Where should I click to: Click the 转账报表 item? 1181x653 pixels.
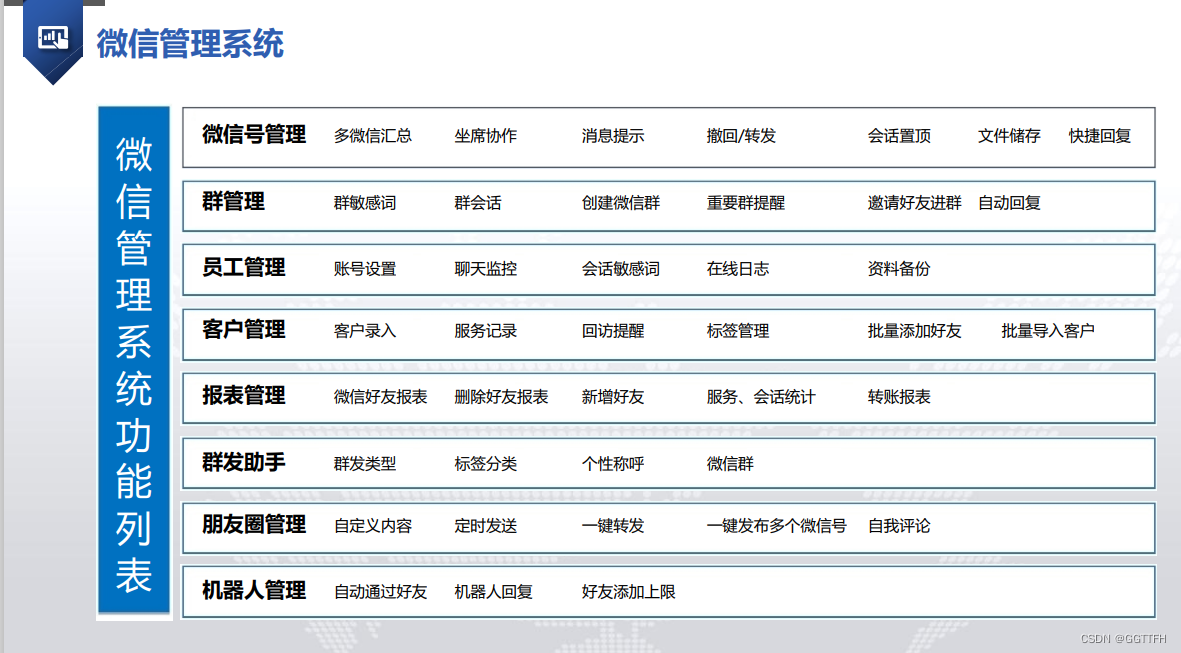[899, 397]
